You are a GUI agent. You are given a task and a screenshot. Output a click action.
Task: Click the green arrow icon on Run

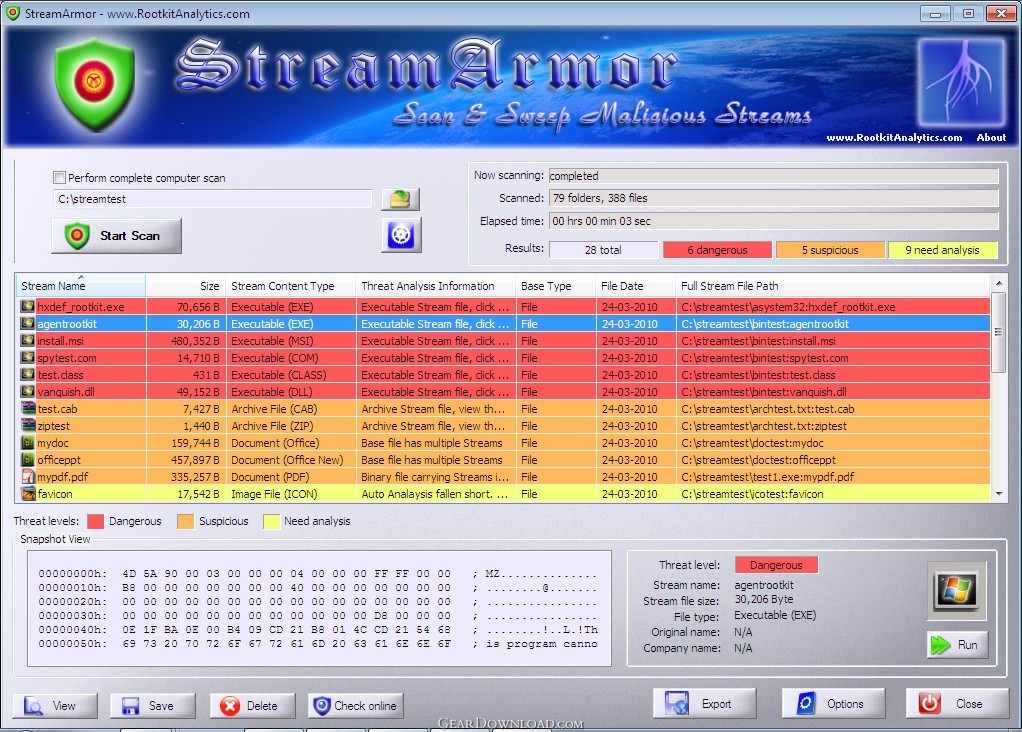(x=941, y=645)
